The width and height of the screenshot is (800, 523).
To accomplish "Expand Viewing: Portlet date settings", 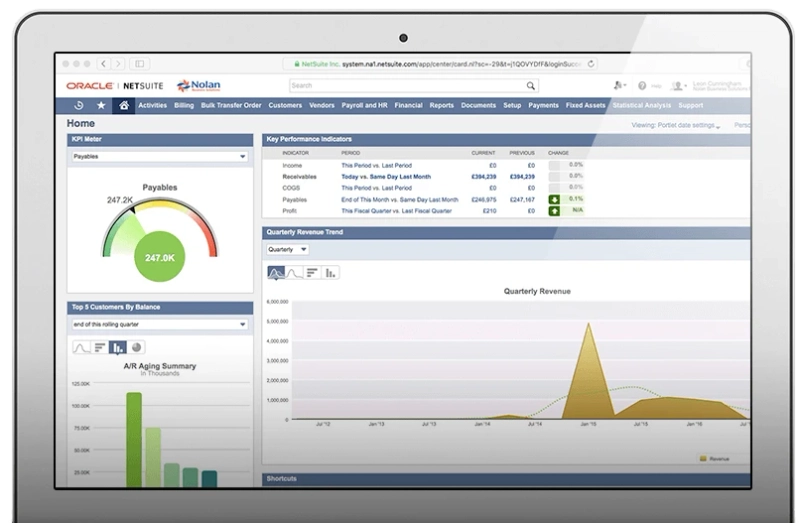I will (676, 126).
